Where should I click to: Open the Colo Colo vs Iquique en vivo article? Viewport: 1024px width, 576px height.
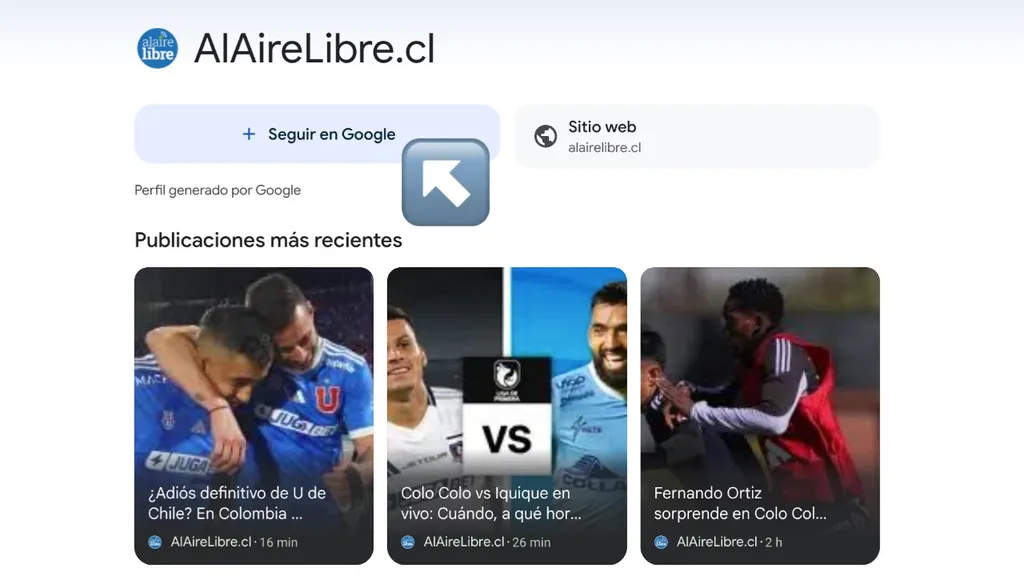point(507,415)
